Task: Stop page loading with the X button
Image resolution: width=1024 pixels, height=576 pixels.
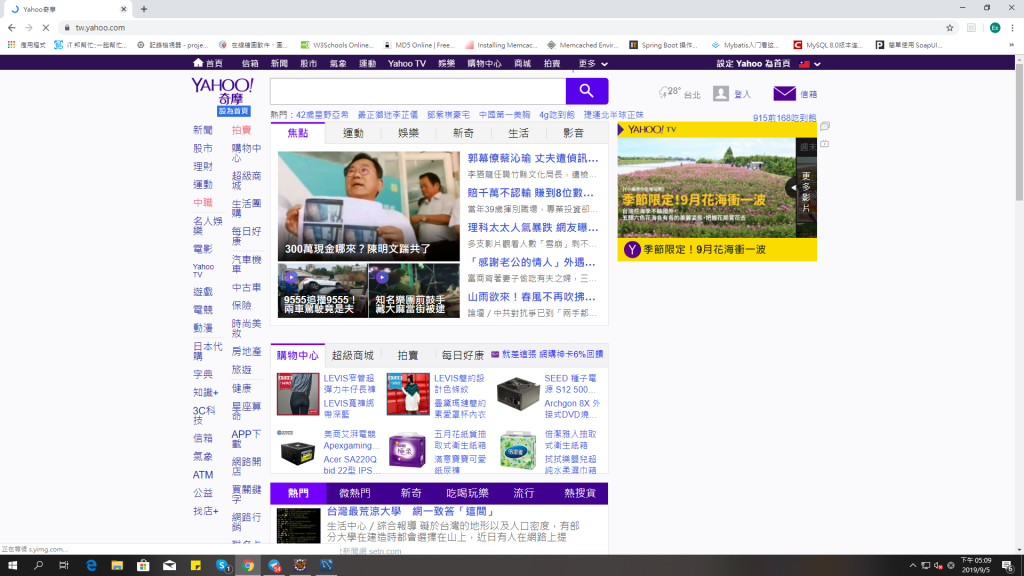Action: pos(46,27)
